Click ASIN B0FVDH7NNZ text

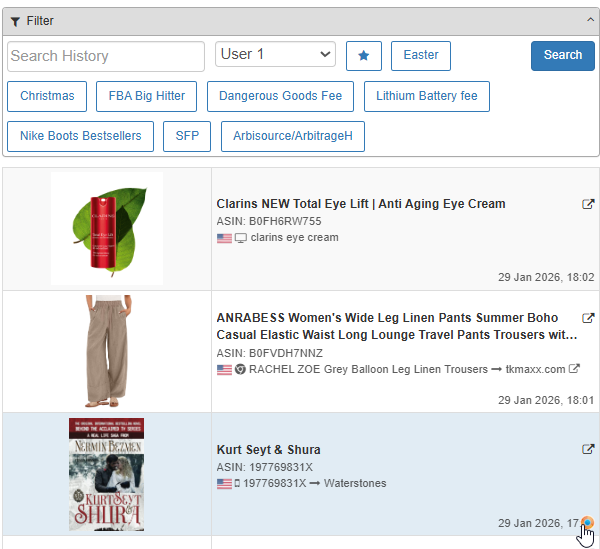coord(269,353)
